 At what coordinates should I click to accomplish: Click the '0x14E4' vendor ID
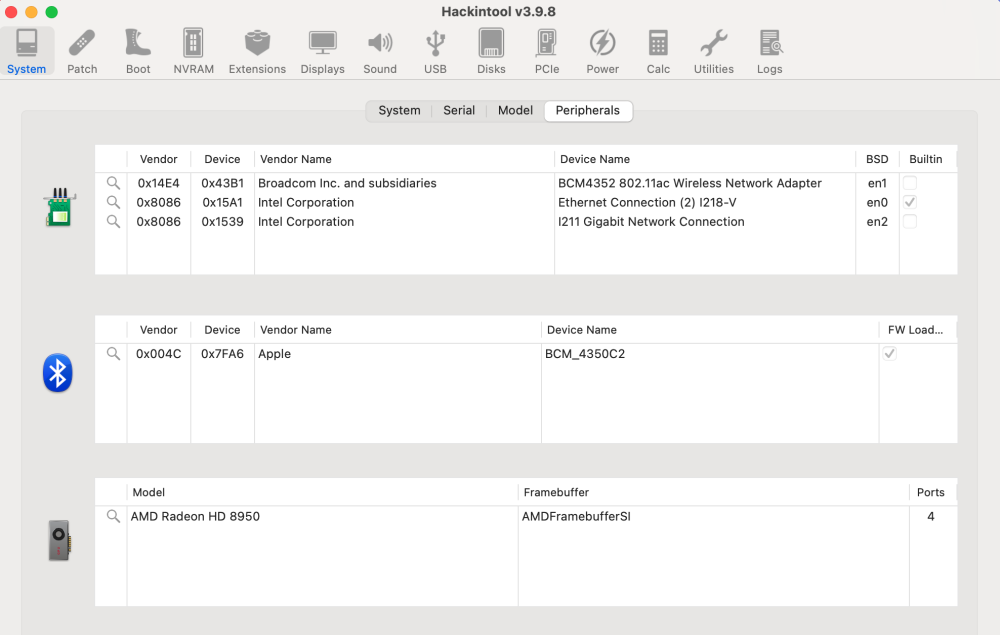158,183
